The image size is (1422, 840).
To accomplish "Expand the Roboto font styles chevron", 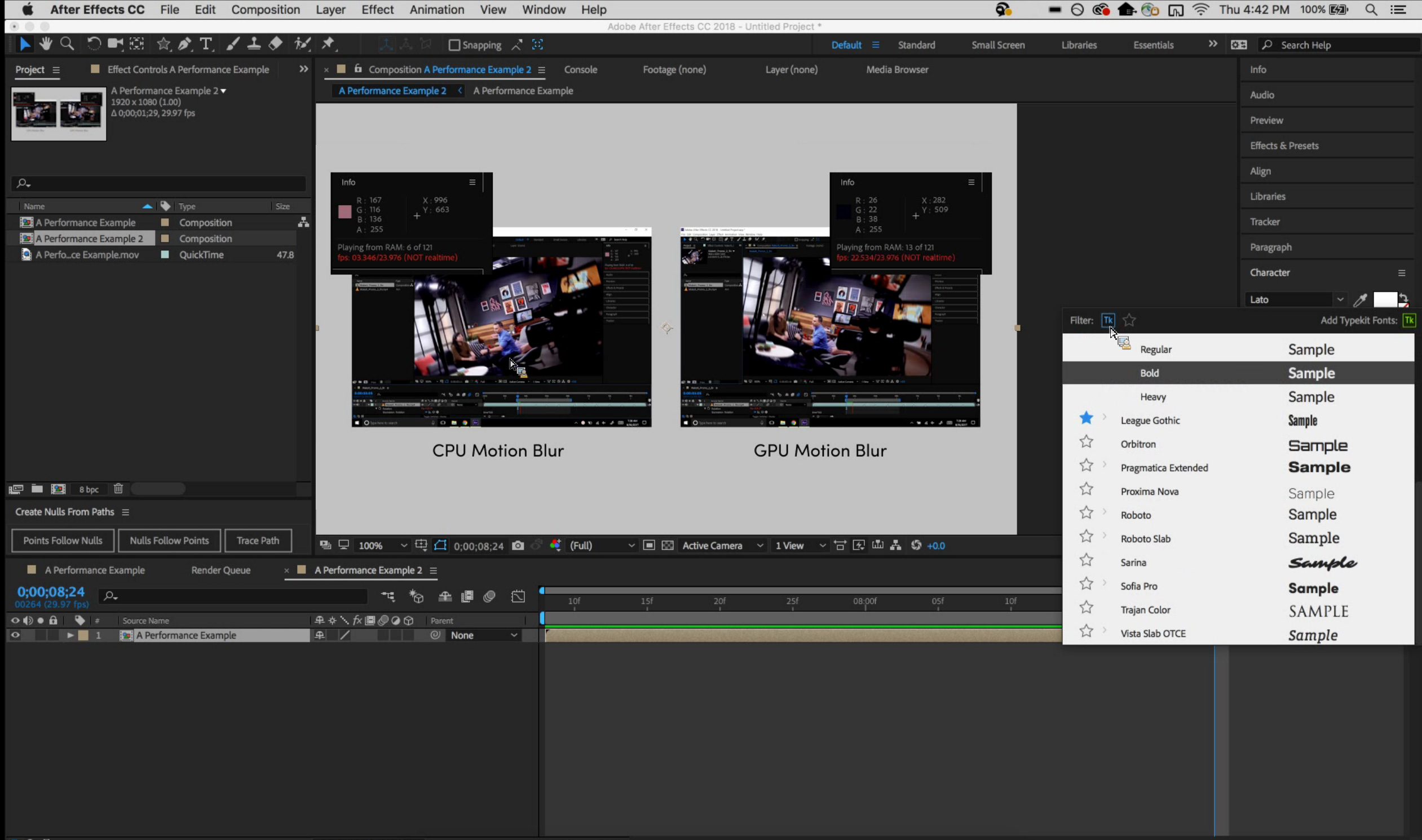I will [1105, 512].
